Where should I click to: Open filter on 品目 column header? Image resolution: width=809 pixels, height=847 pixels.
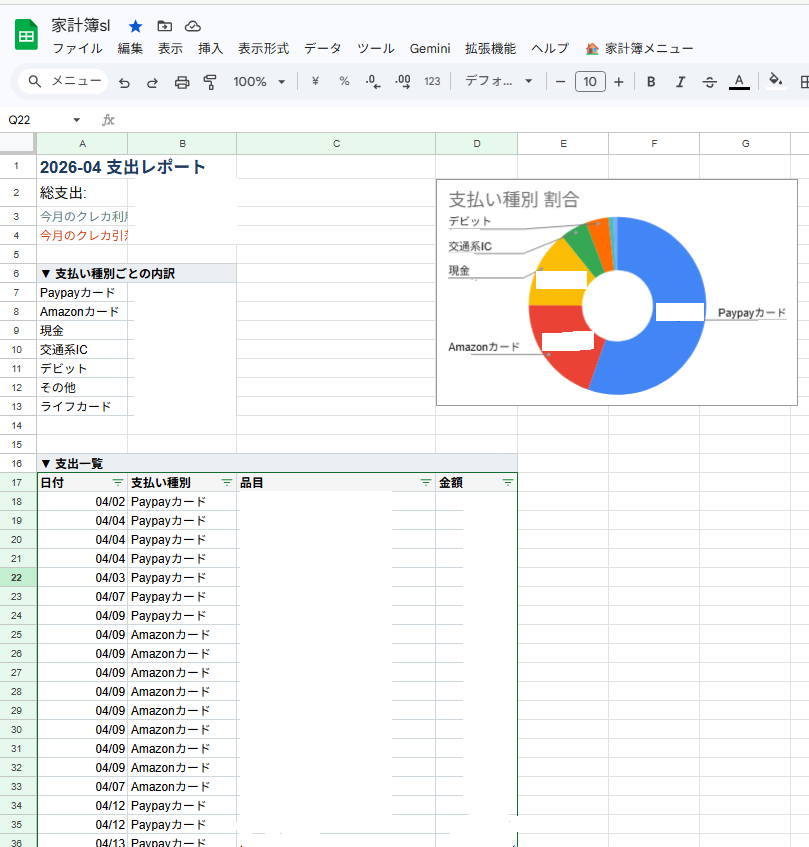point(426,482)
